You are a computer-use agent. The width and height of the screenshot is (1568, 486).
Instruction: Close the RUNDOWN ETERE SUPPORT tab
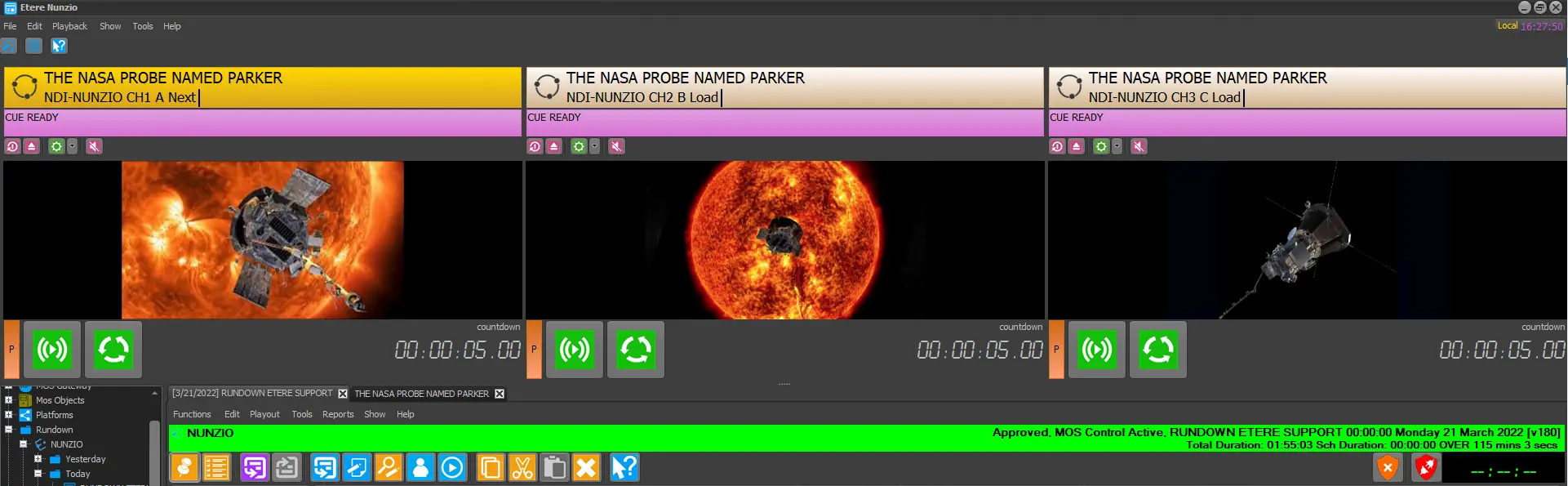(343, 394)
